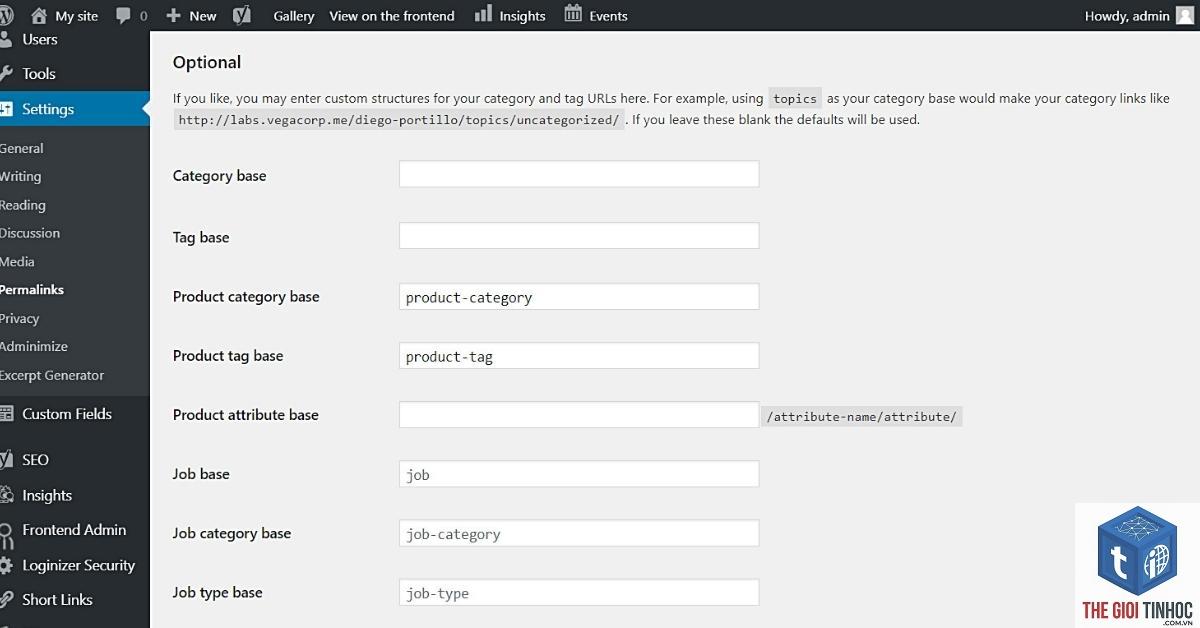The image size is (1200, 628).
Task: Click the Insights bar chart icon in the top bar
Action: (483, 14)
